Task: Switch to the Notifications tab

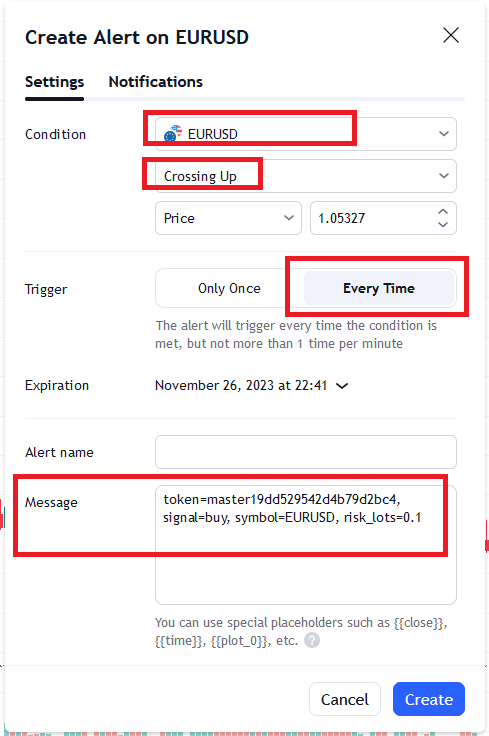Action: point(155,82)
